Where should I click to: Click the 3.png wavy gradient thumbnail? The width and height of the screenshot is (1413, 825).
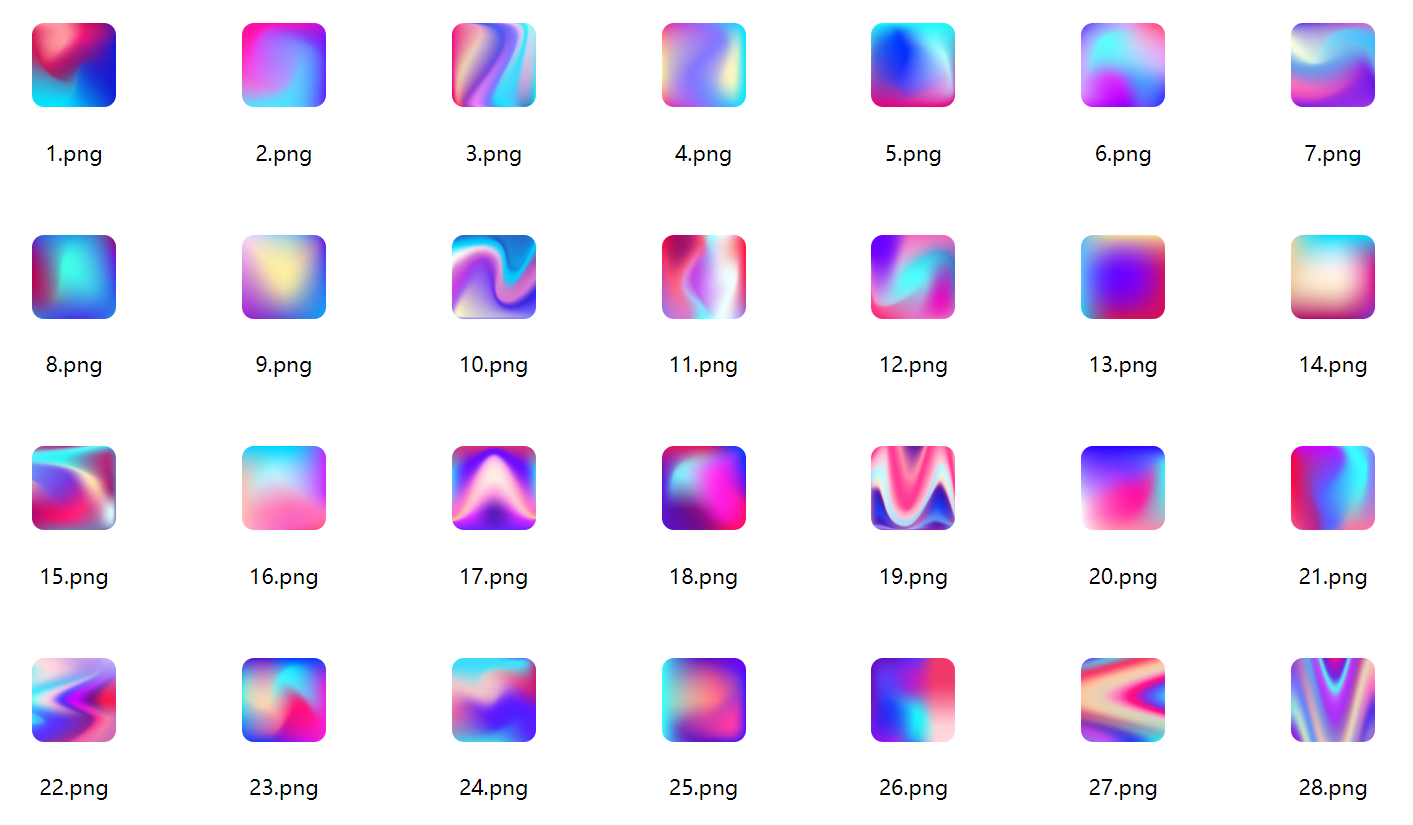494,65
